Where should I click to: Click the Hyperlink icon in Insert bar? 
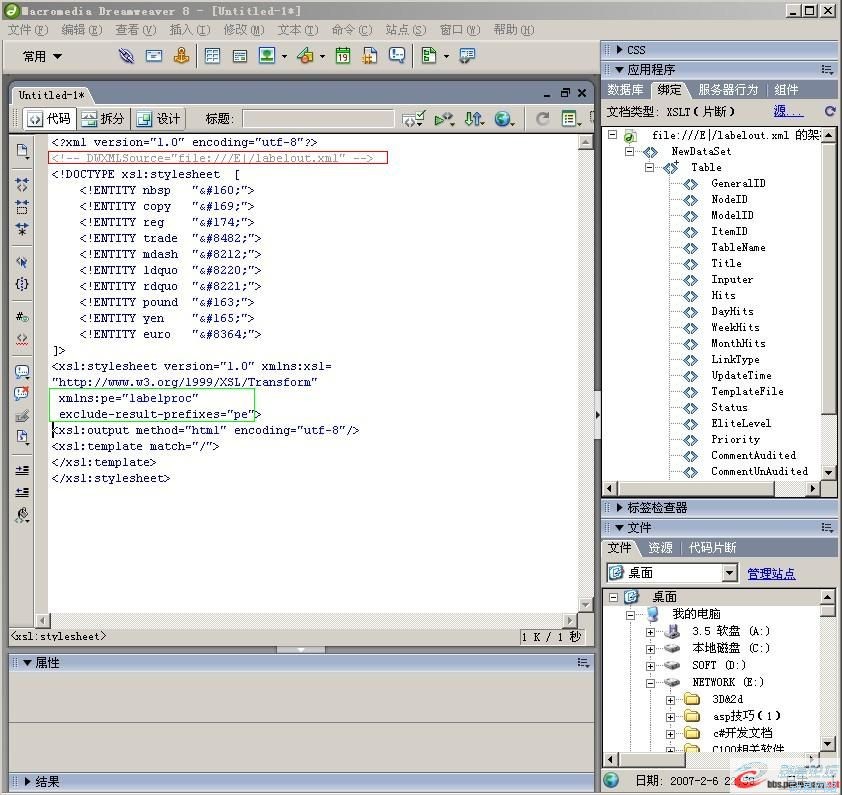pyautogui.click(x=126, y=56)
